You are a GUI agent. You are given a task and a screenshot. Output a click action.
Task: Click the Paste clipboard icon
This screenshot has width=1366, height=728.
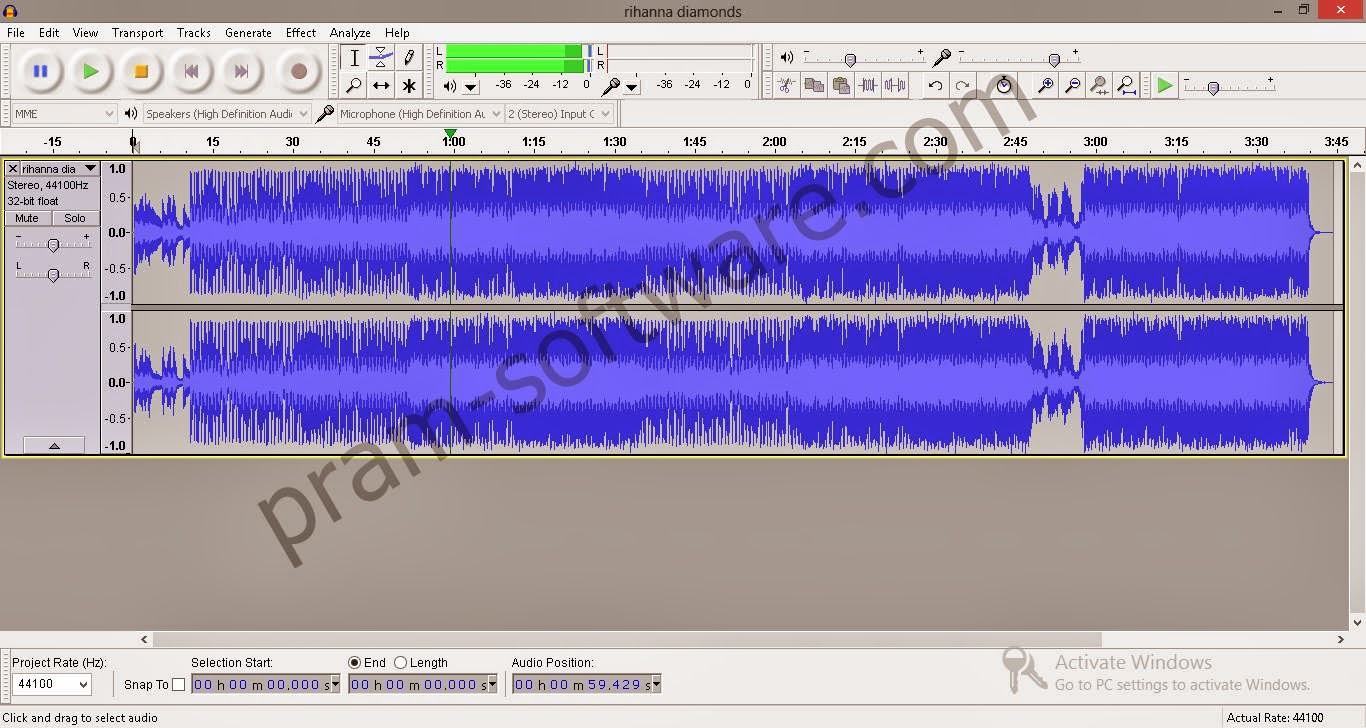[x=841, y=86]
